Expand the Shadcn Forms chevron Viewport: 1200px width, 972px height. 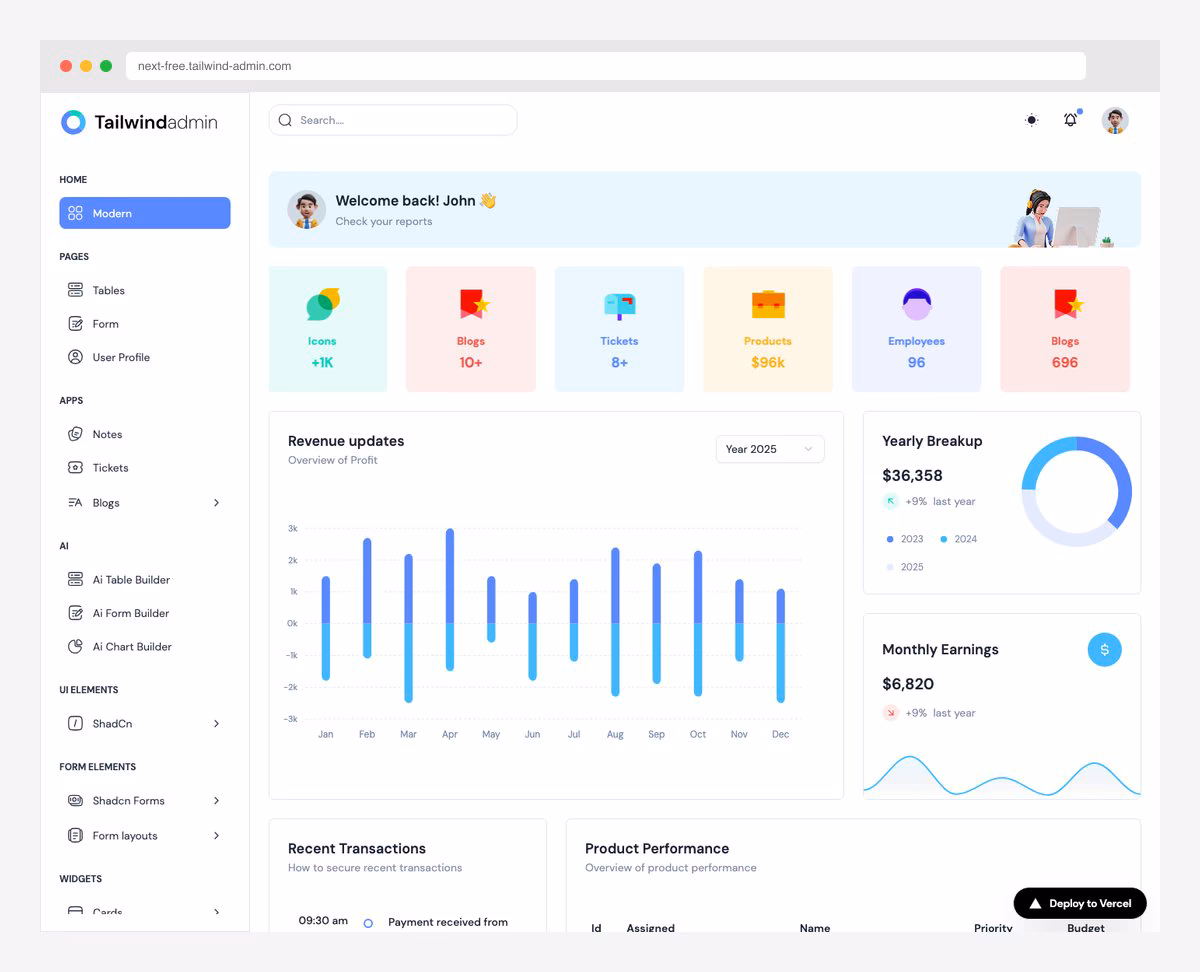tap(216, 800)
